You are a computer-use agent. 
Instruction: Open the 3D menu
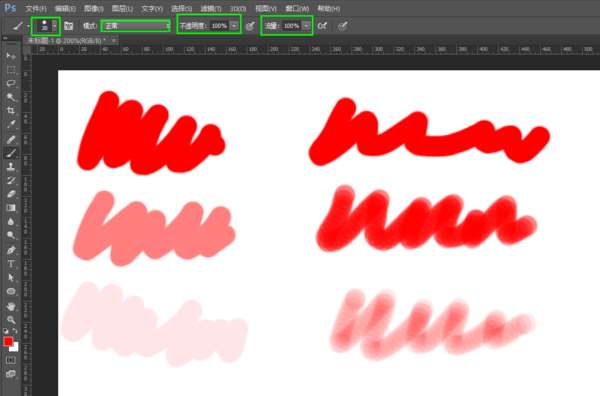[238, 8]
